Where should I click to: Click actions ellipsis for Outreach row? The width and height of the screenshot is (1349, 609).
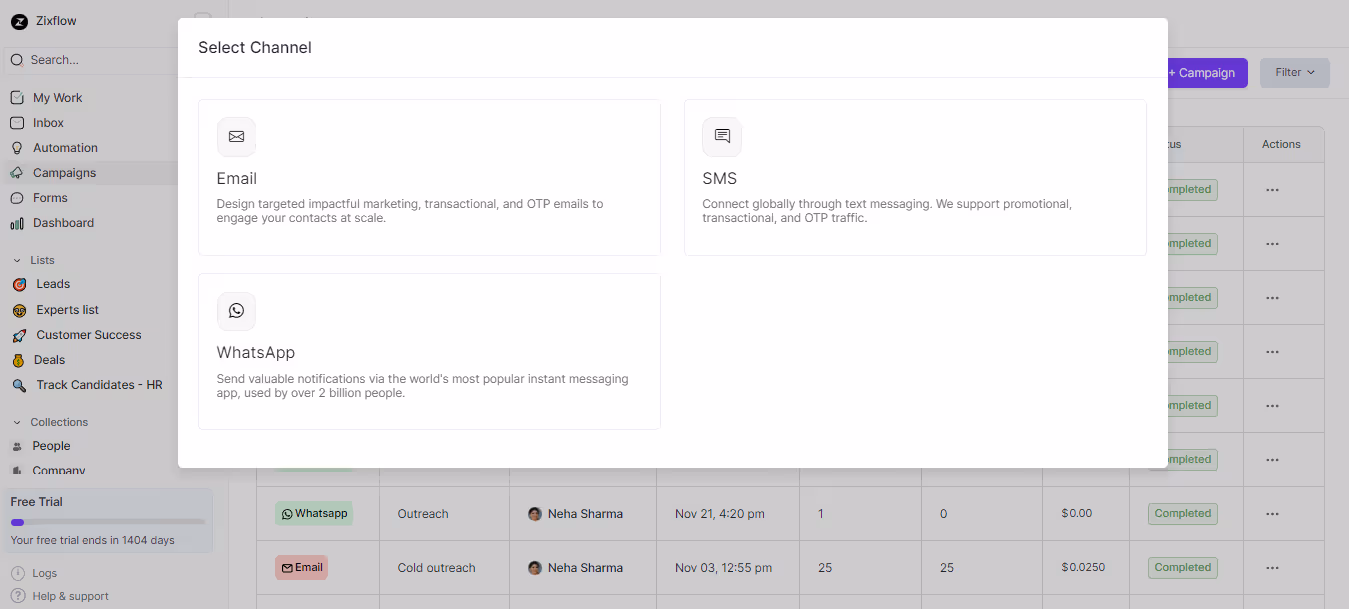point(1272,514)
